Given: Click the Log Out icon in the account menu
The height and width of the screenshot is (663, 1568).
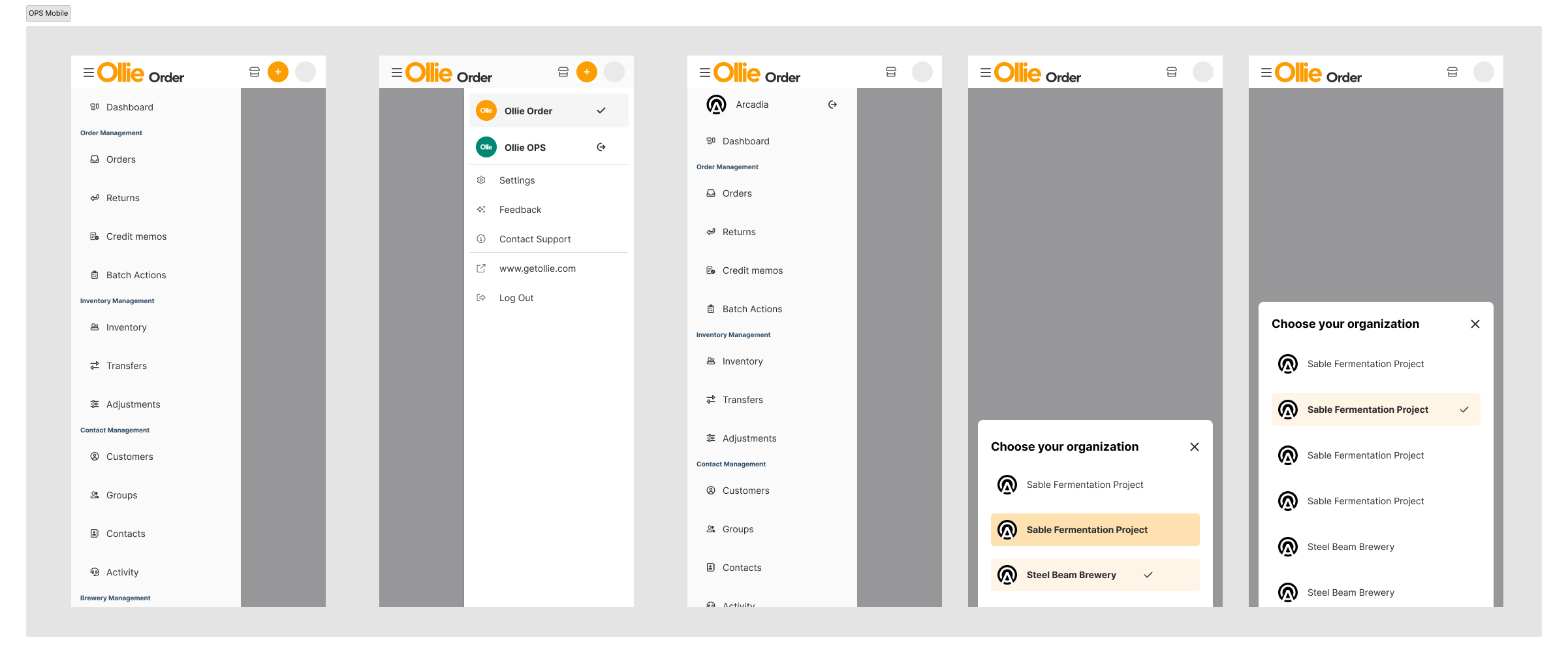Looking at the screenshot, I should 481,297.
